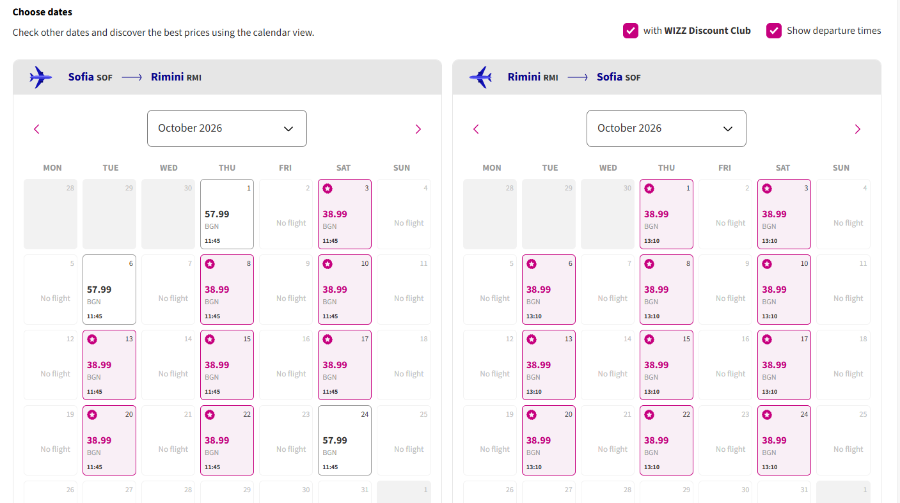Select return October 1 flight 38.99
Image resolution: width=900 pixels, height=503 pixels.
tap(666, 214)
